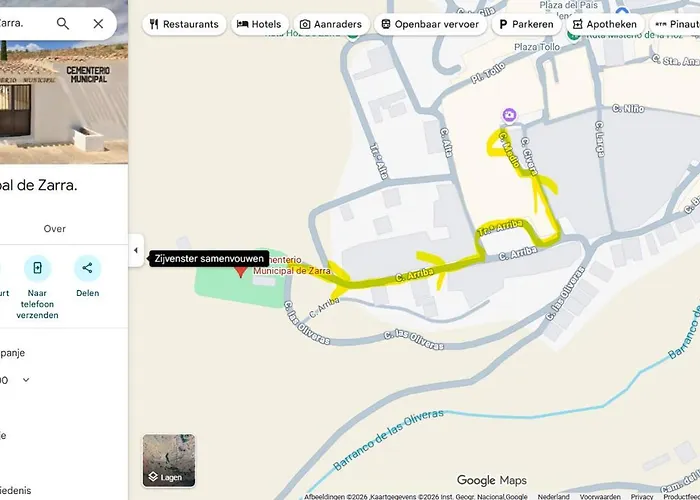Click the C. Alta street label
The image size is (700, 500).
coord(446,142)
